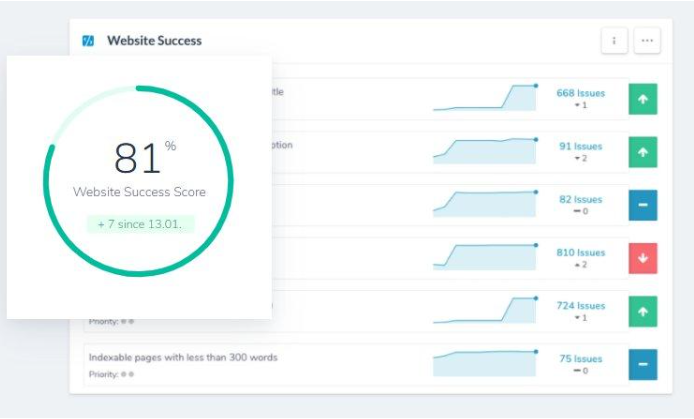
Task: Click the trend chart in 810 Issues row
Action: click(486, 257)
